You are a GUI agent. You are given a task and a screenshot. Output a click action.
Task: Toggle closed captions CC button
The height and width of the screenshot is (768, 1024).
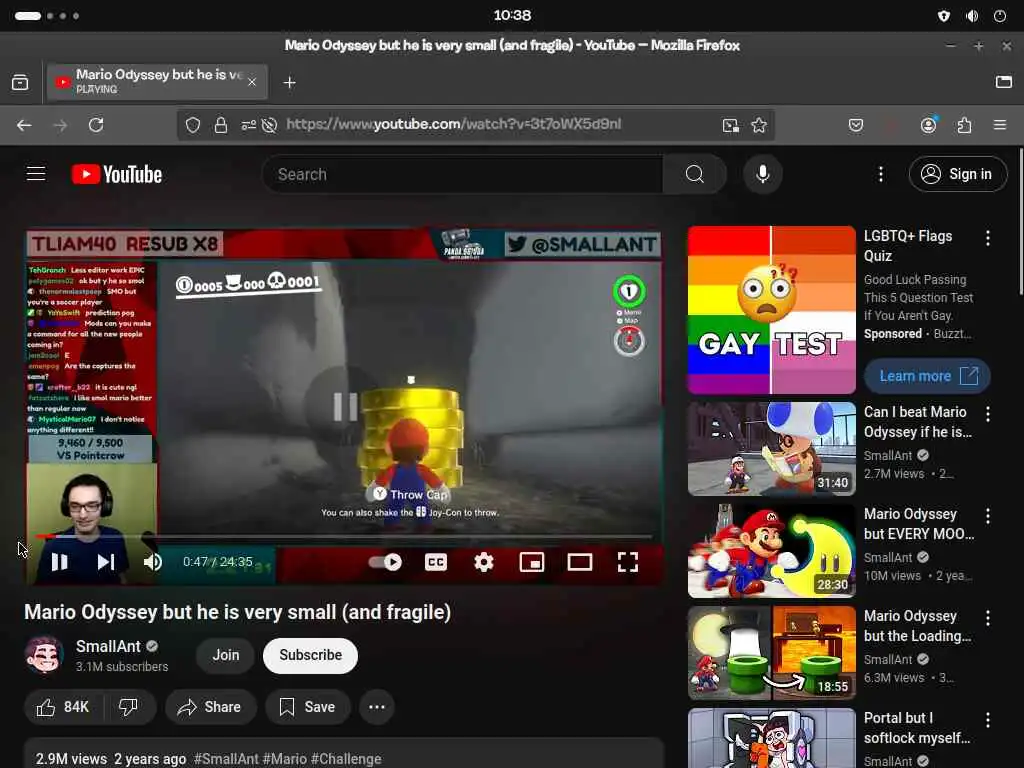click(x=436, y=562)
